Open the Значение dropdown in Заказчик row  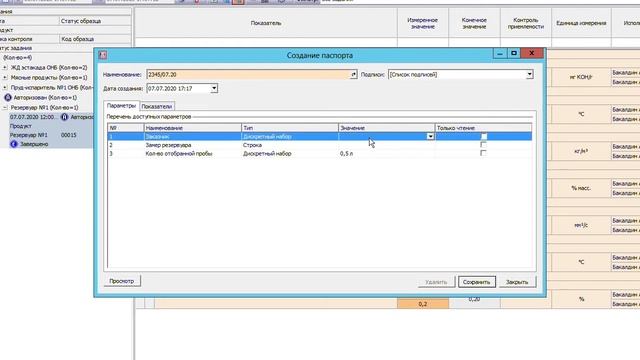point(430,136)
